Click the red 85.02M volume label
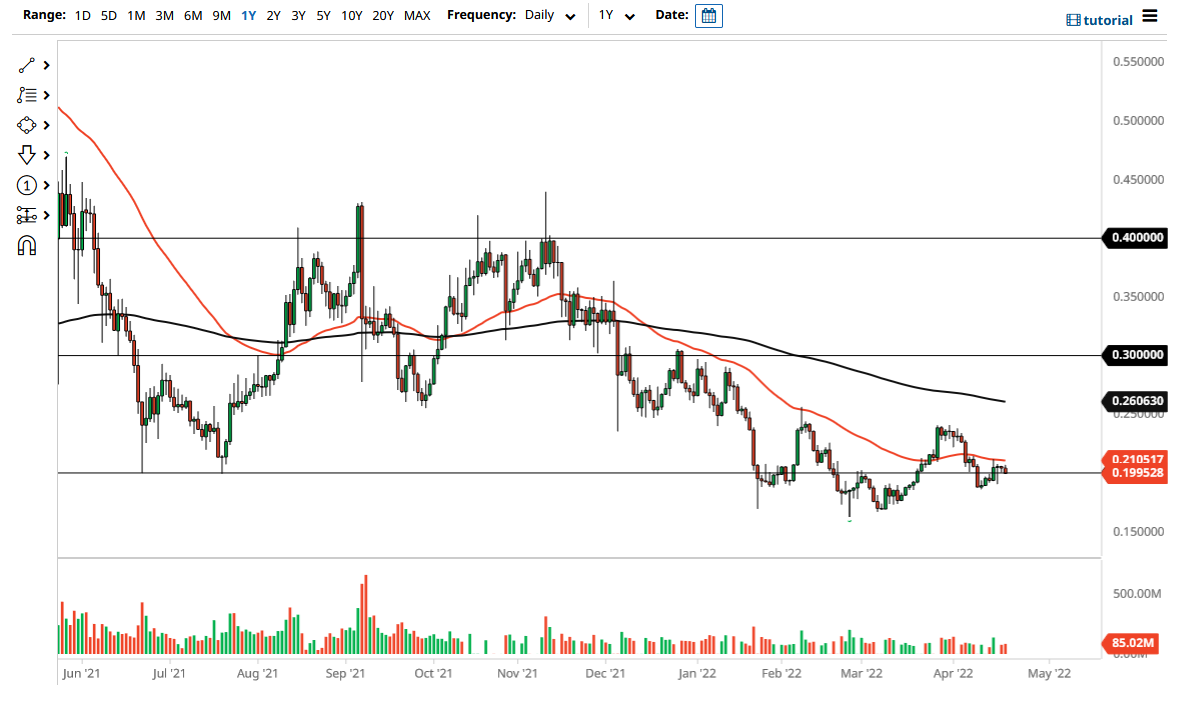This screenshot has height=702, width=1179. (x=1135, y=645)
